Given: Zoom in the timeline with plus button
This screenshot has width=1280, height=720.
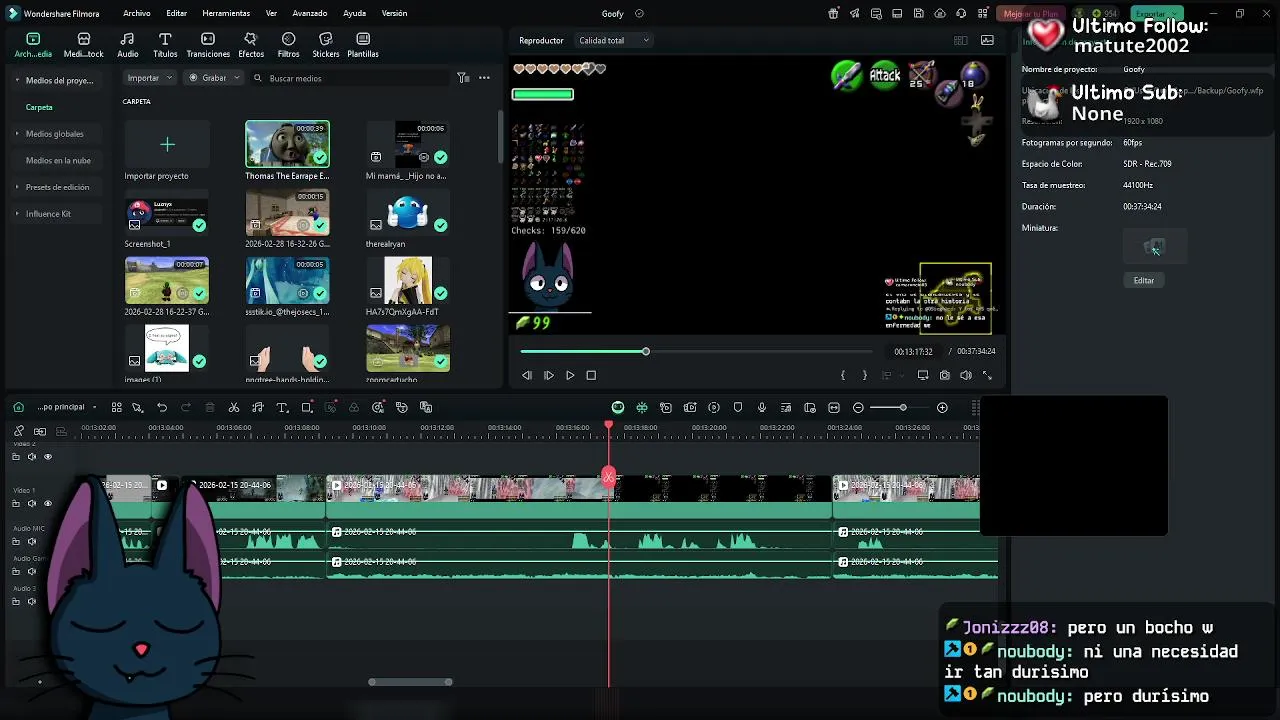Looking at the screenshot, I should pos(942,407).
